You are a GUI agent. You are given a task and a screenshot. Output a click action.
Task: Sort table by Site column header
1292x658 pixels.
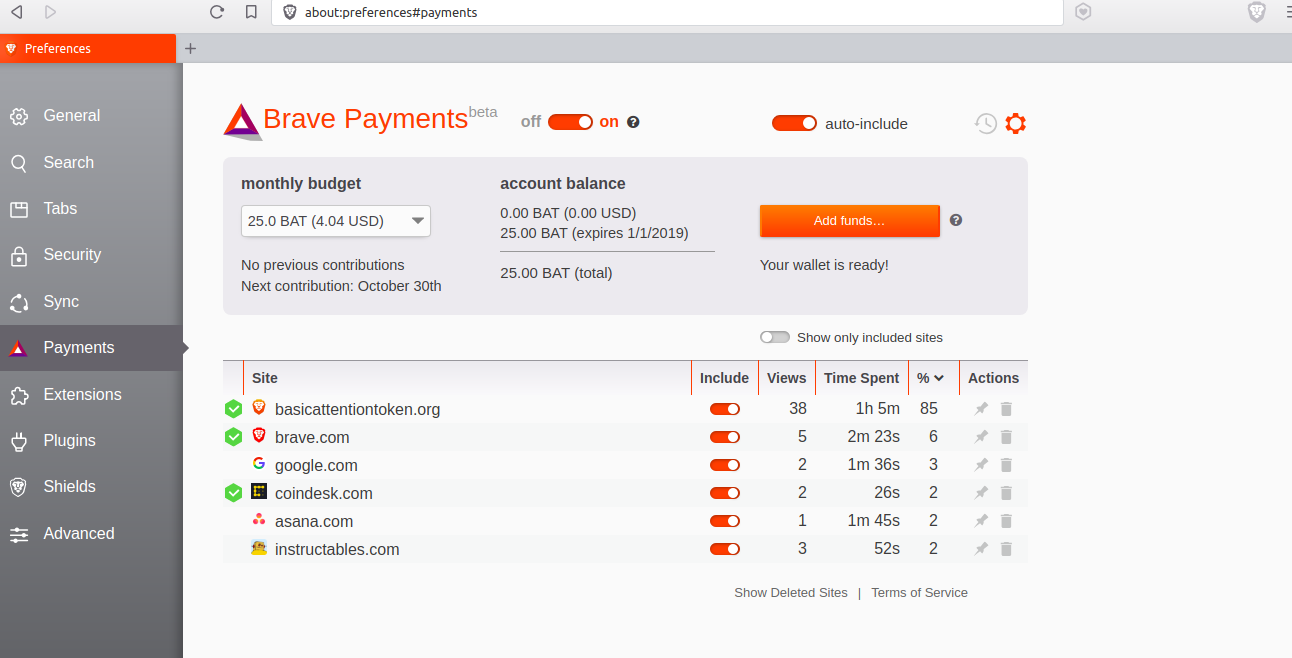click(x=467, y=378)
